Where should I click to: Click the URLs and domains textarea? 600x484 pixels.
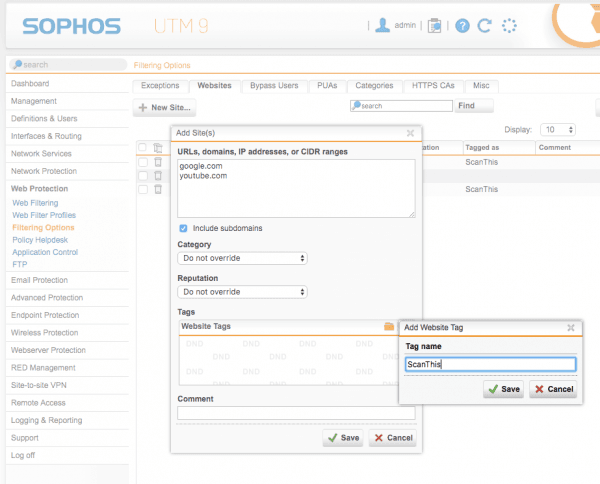pyautogui.click(x=296, y=189)
